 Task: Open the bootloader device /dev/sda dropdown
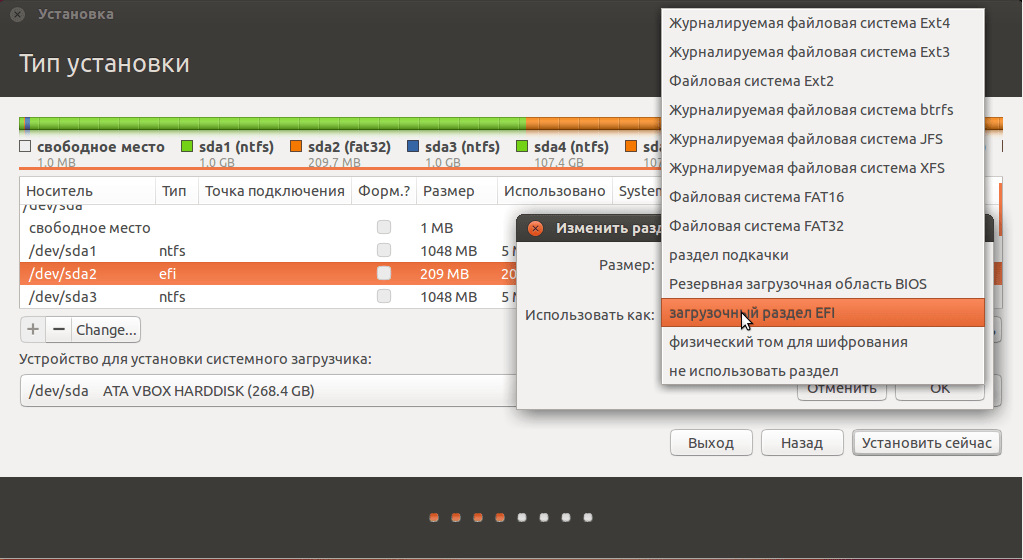(x=260, y=391)
